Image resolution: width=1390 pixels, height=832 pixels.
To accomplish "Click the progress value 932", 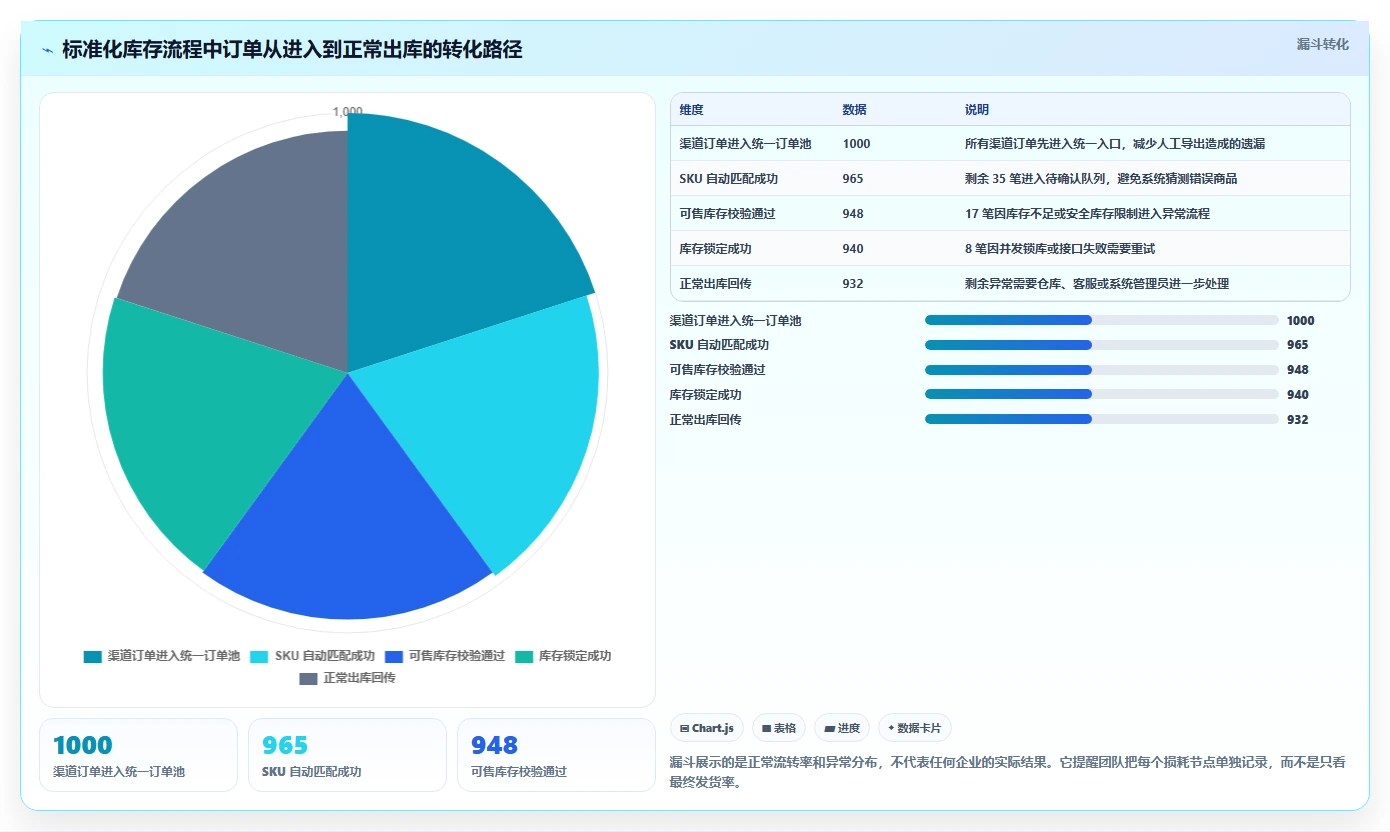I will click(x=1297, y=420).
